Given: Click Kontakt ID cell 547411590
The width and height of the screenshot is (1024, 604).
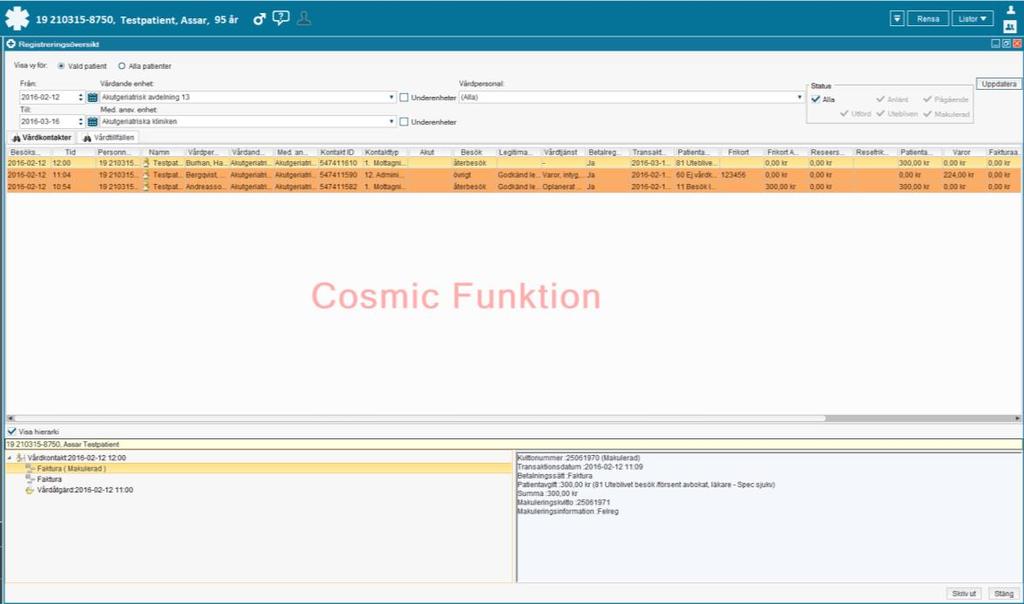Looking at the screenshot, I should click(338, 175).
